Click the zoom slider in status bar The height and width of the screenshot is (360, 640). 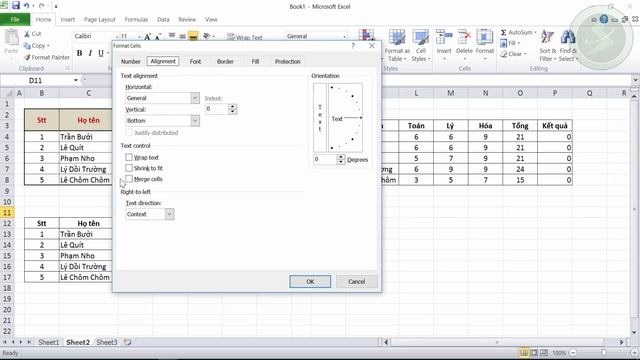click(603, 353)
